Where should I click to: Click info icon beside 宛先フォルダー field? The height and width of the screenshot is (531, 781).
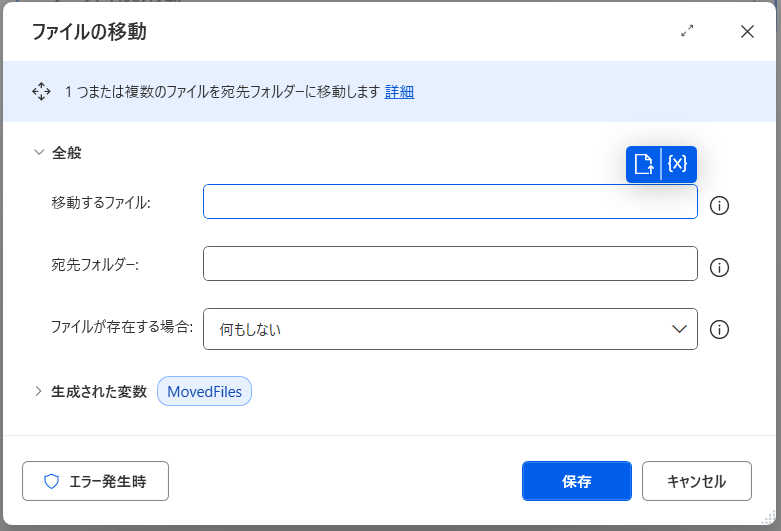(x=719, y=268)
